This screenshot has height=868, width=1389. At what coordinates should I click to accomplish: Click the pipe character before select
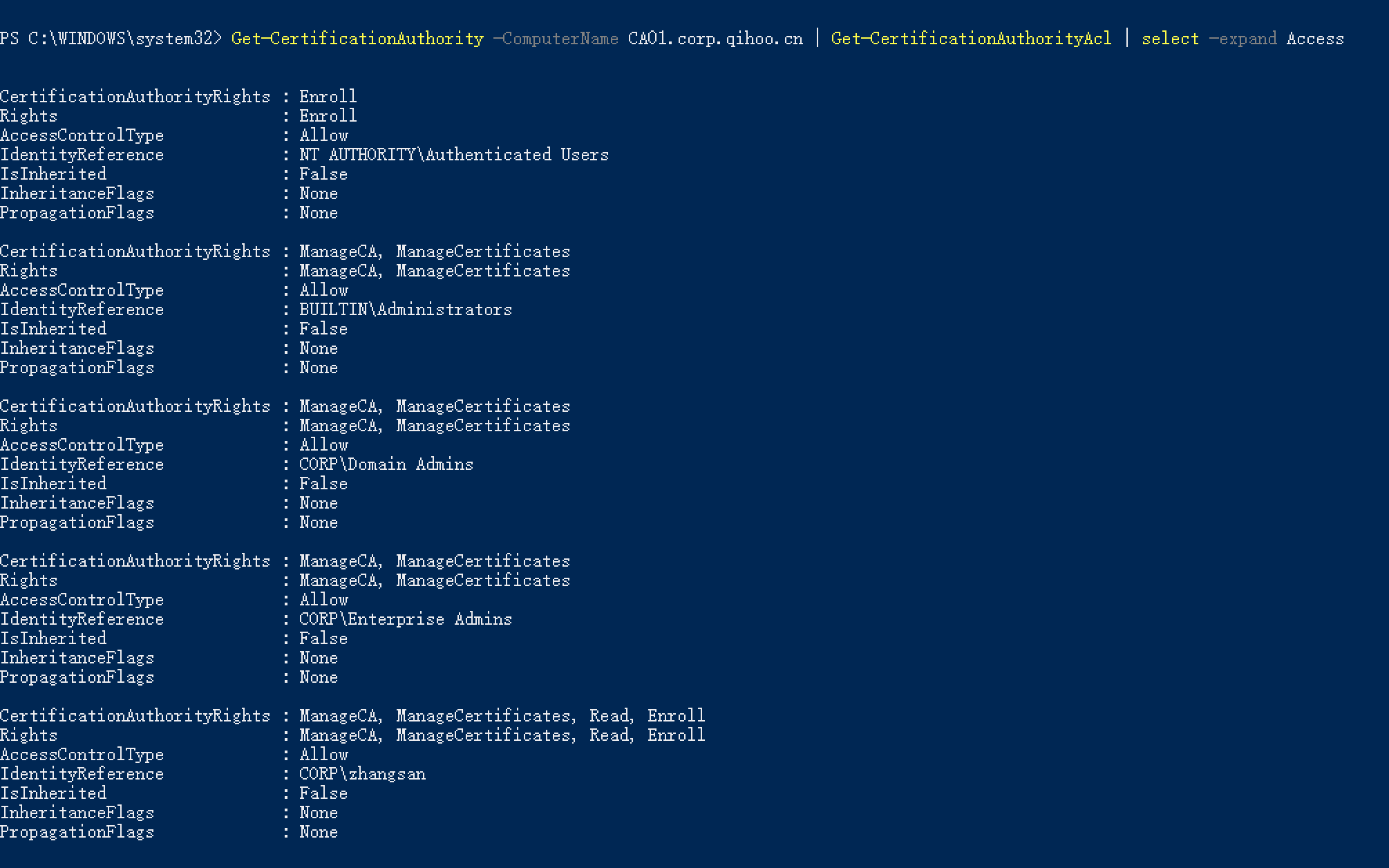[x=1127, y=39]
